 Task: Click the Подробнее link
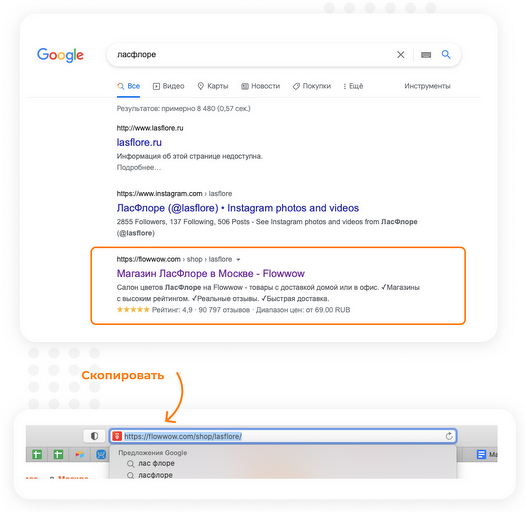pos(139,167)
